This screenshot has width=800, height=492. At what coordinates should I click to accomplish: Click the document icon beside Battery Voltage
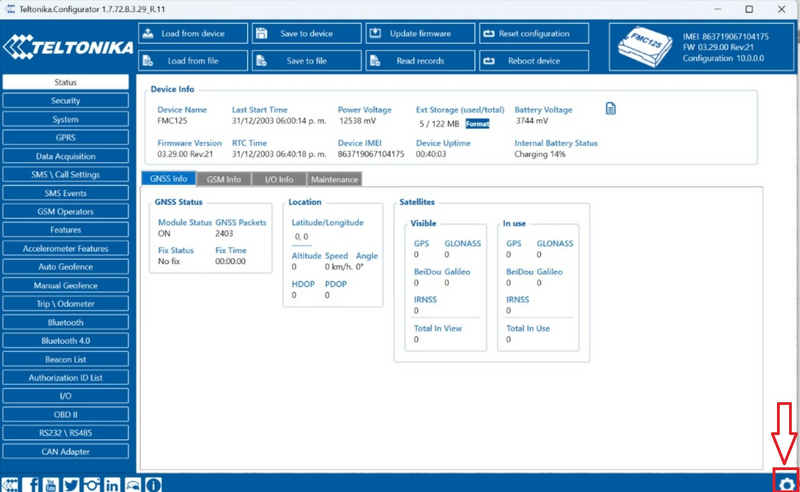click(611, 108)
